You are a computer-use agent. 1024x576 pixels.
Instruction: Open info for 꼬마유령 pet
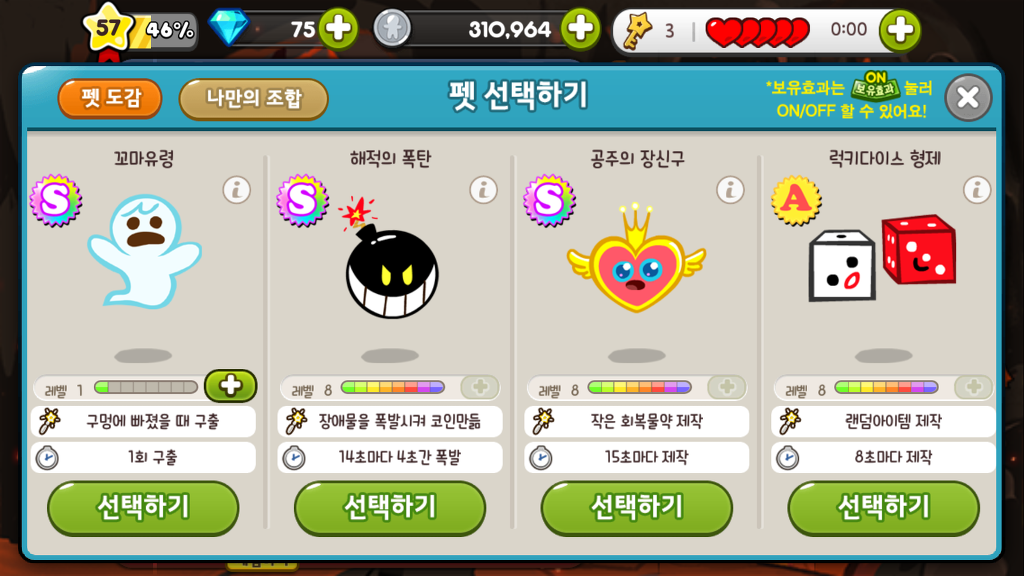point(236,190)
